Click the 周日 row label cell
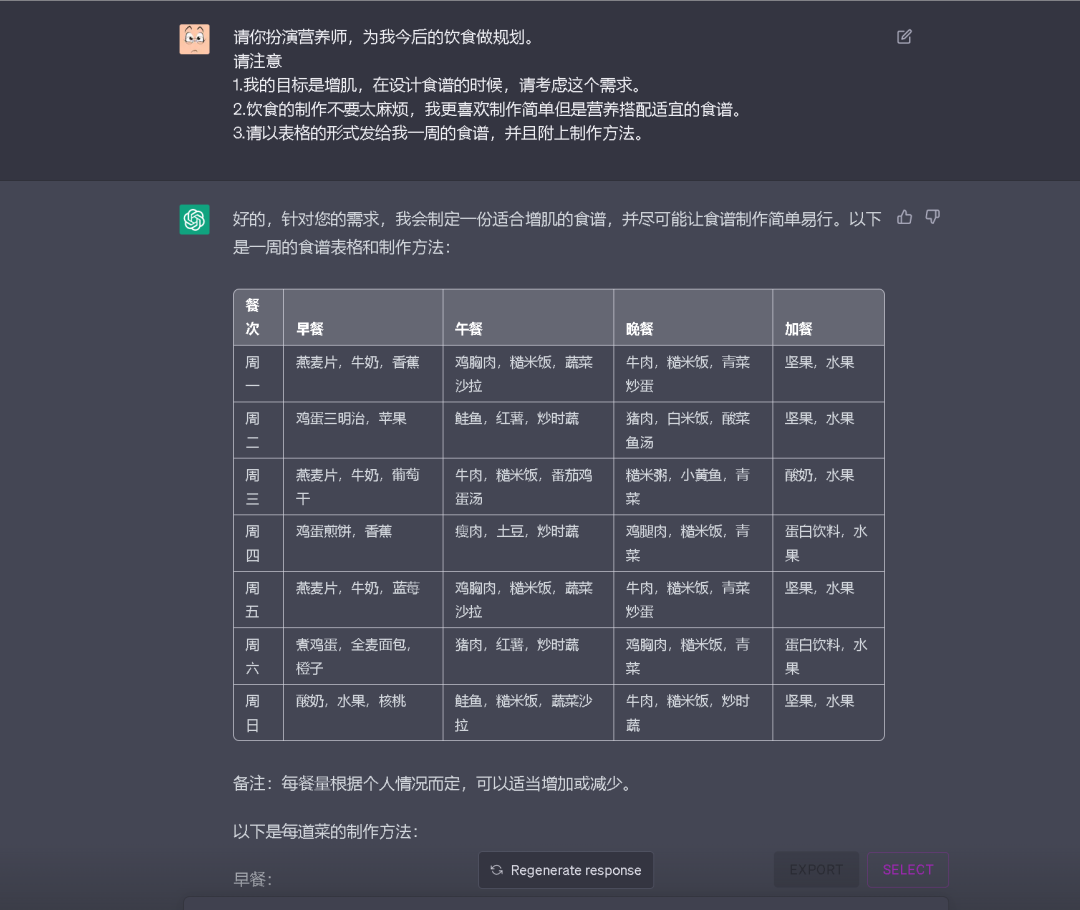The image size is (1080, 910). (252, 712)
